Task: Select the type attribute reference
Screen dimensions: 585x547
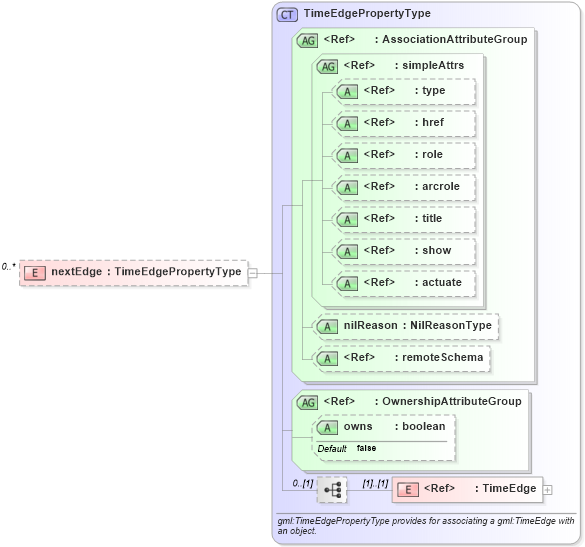Action: [404, 90]
